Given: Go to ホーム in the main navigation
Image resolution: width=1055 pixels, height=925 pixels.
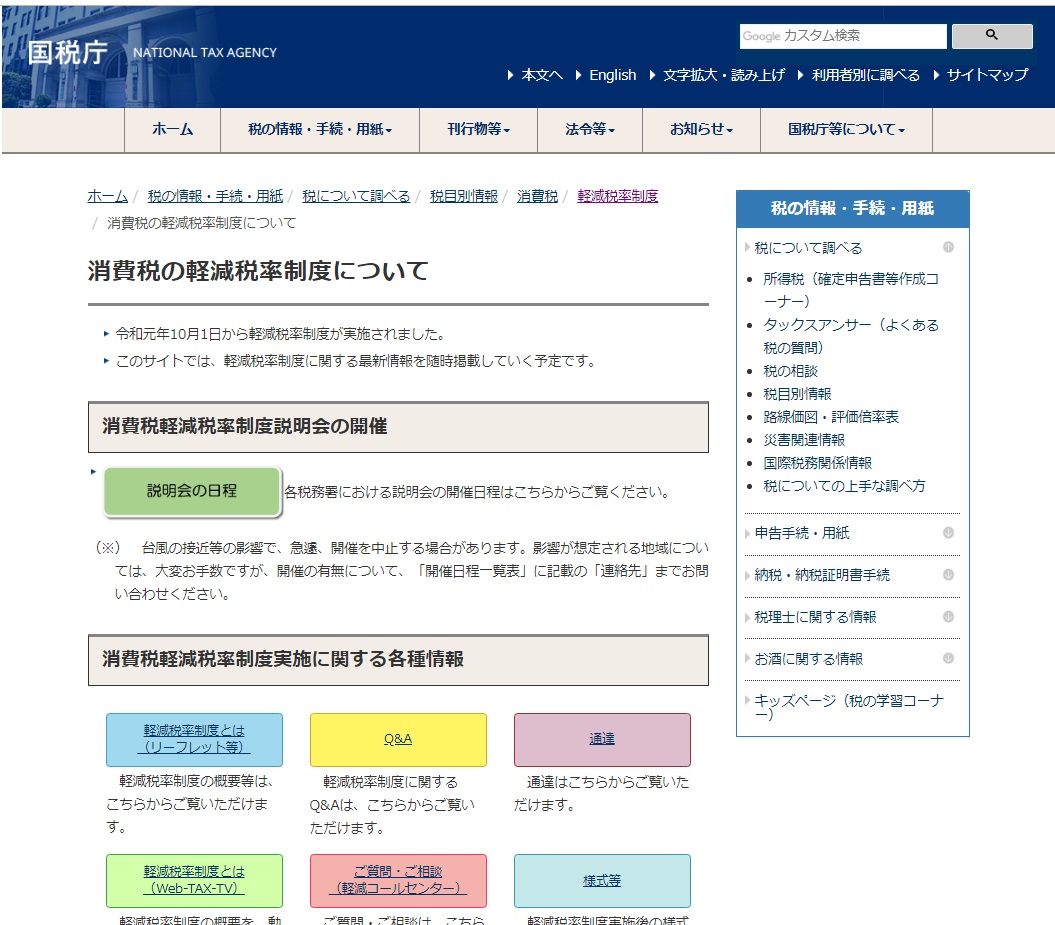Looking at the screenshot, I should (x=172, y=129).
